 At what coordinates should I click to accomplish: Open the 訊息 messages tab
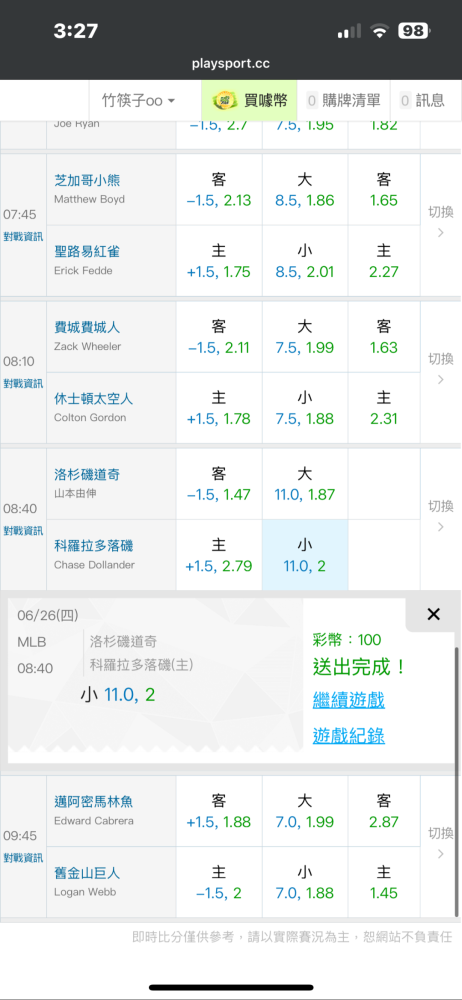(x=422, y=101)
